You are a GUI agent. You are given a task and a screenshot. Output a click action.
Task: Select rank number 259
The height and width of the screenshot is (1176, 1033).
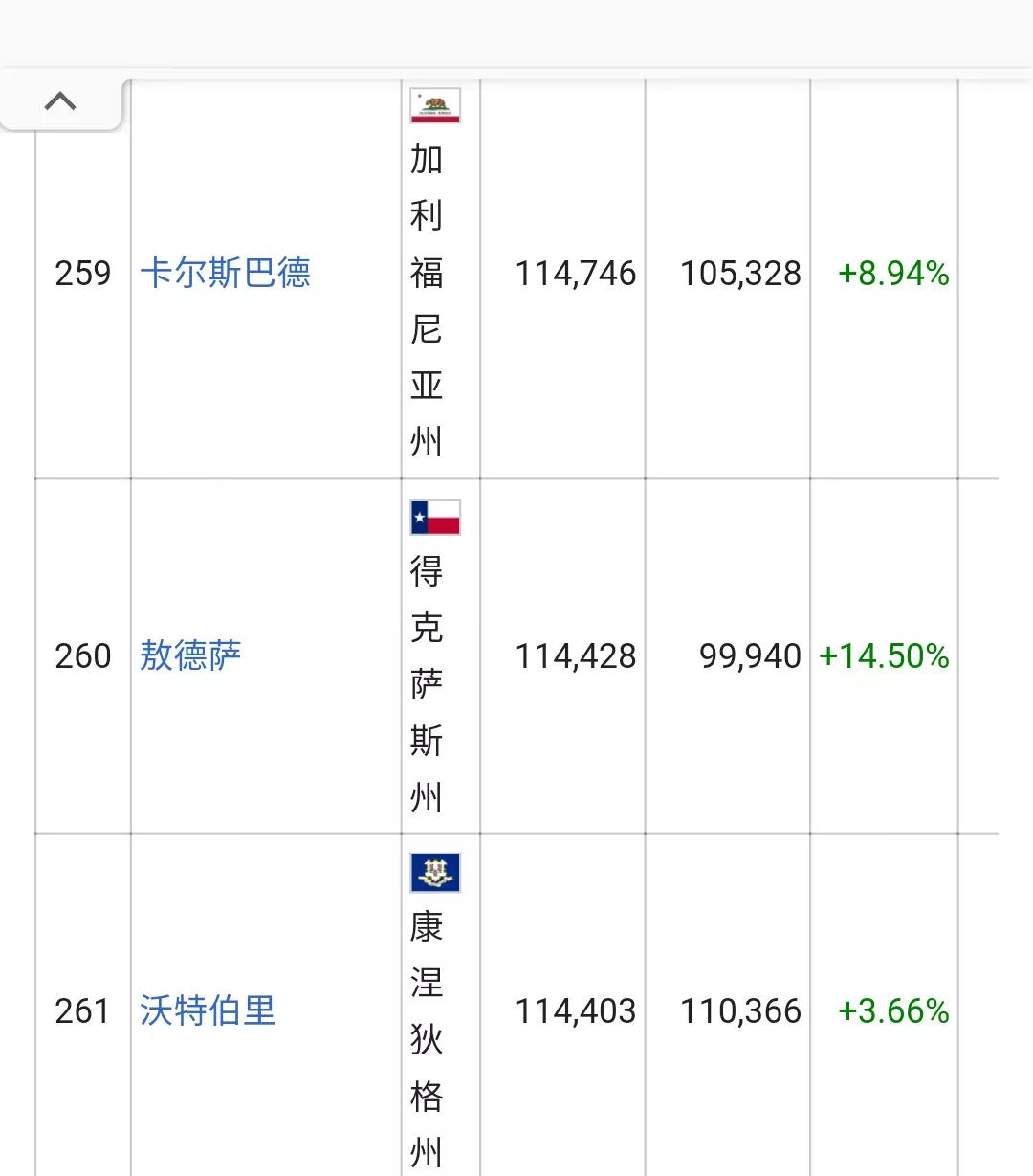(83, 274)
